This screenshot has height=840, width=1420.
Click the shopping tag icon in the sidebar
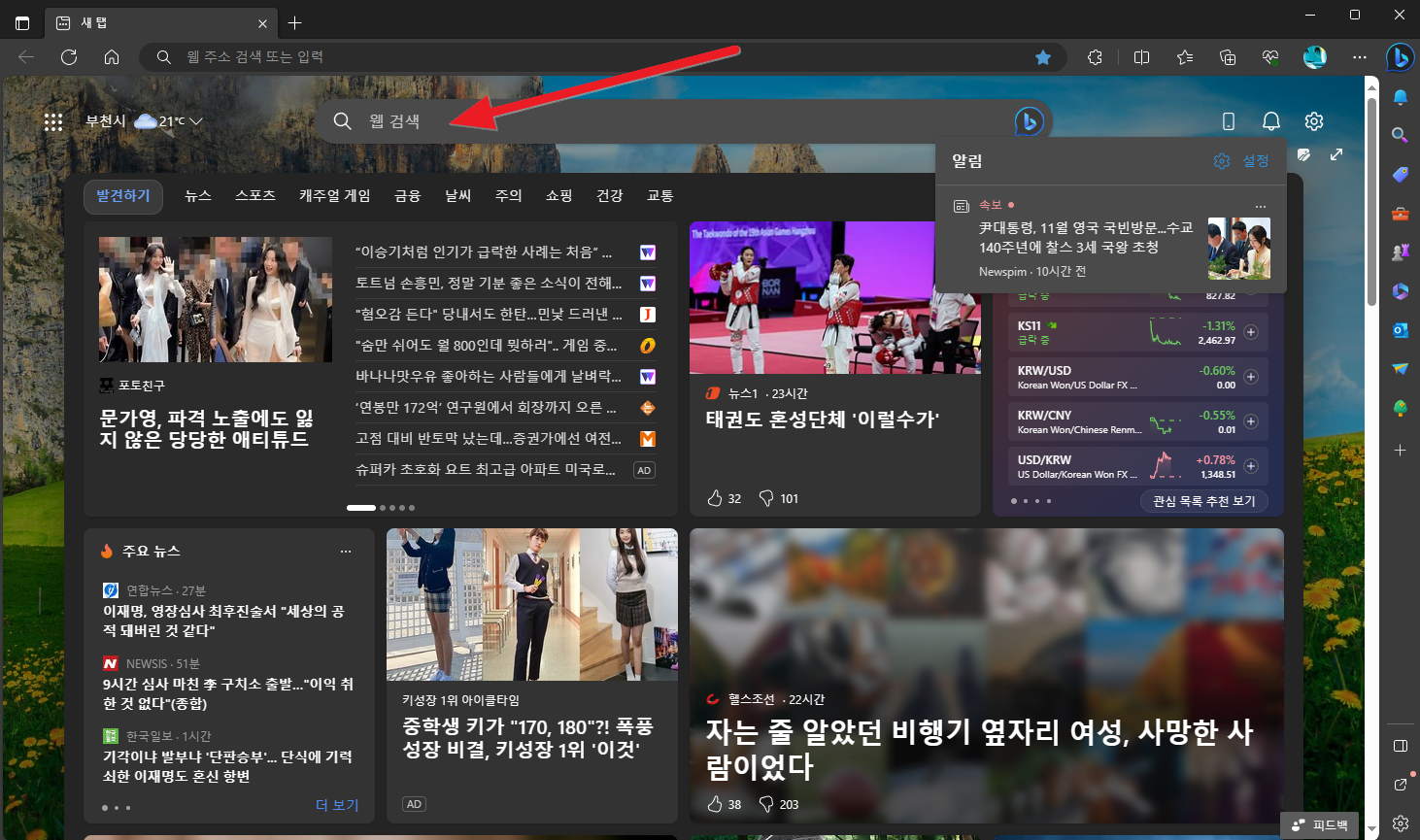(1400, 175)
